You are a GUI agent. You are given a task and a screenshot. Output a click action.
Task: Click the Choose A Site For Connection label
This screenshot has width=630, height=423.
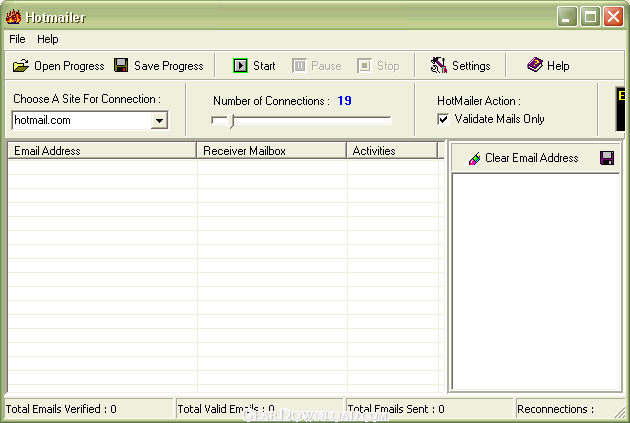(87, 99)
